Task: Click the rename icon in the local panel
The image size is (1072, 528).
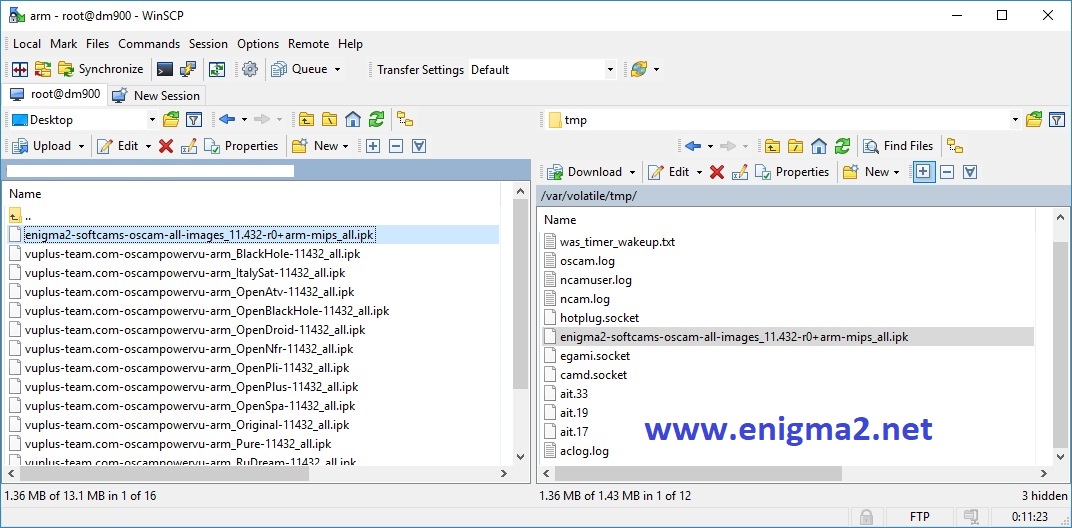Action: click(189, 145)
